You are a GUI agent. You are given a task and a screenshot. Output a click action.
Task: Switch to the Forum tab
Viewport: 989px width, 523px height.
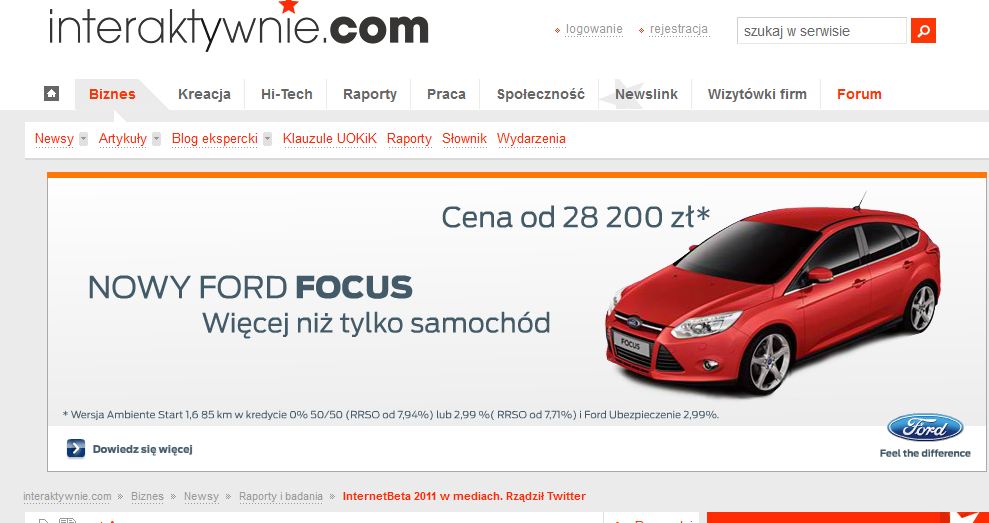[859, 94]
